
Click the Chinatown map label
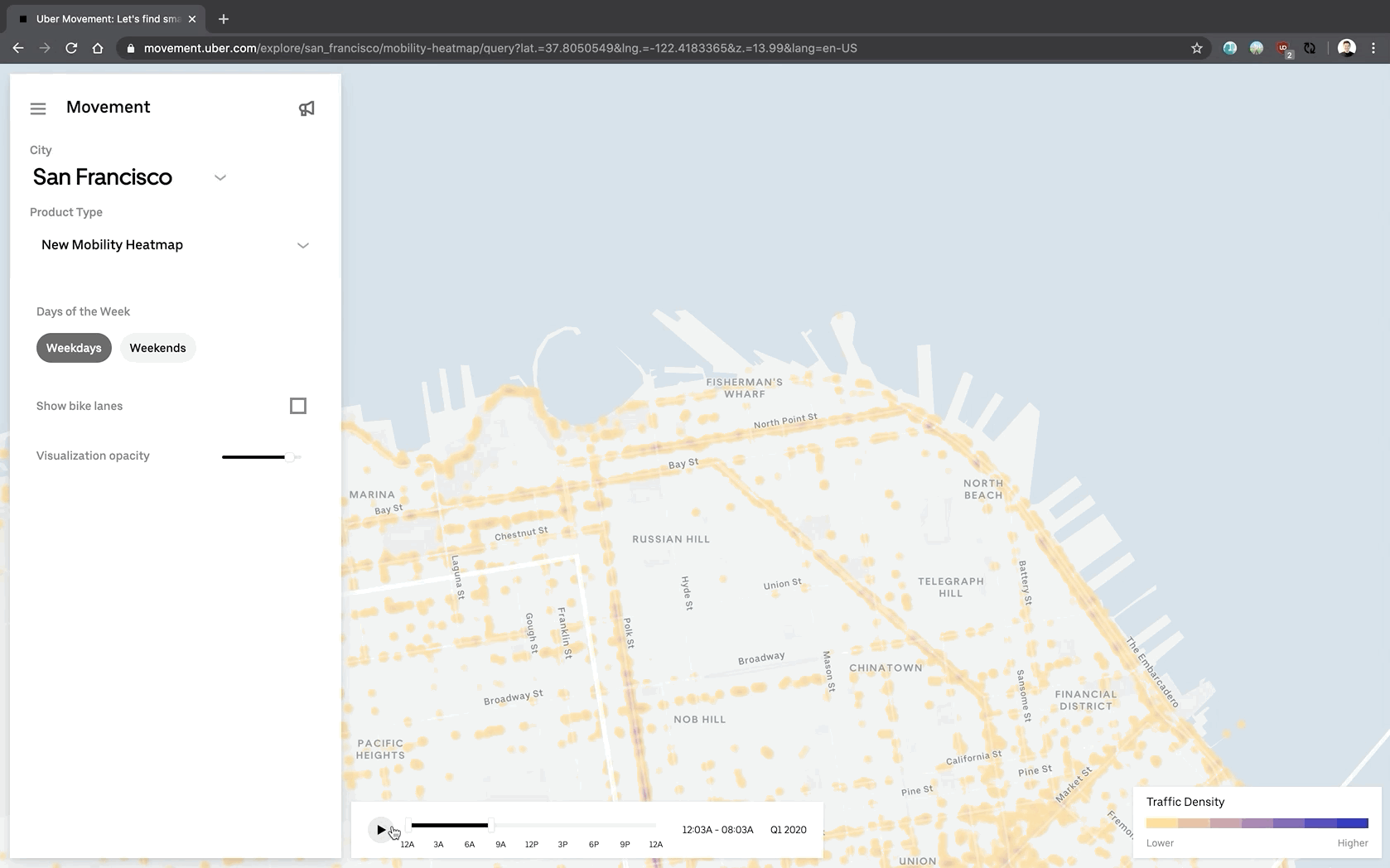[x=886, y=668]
